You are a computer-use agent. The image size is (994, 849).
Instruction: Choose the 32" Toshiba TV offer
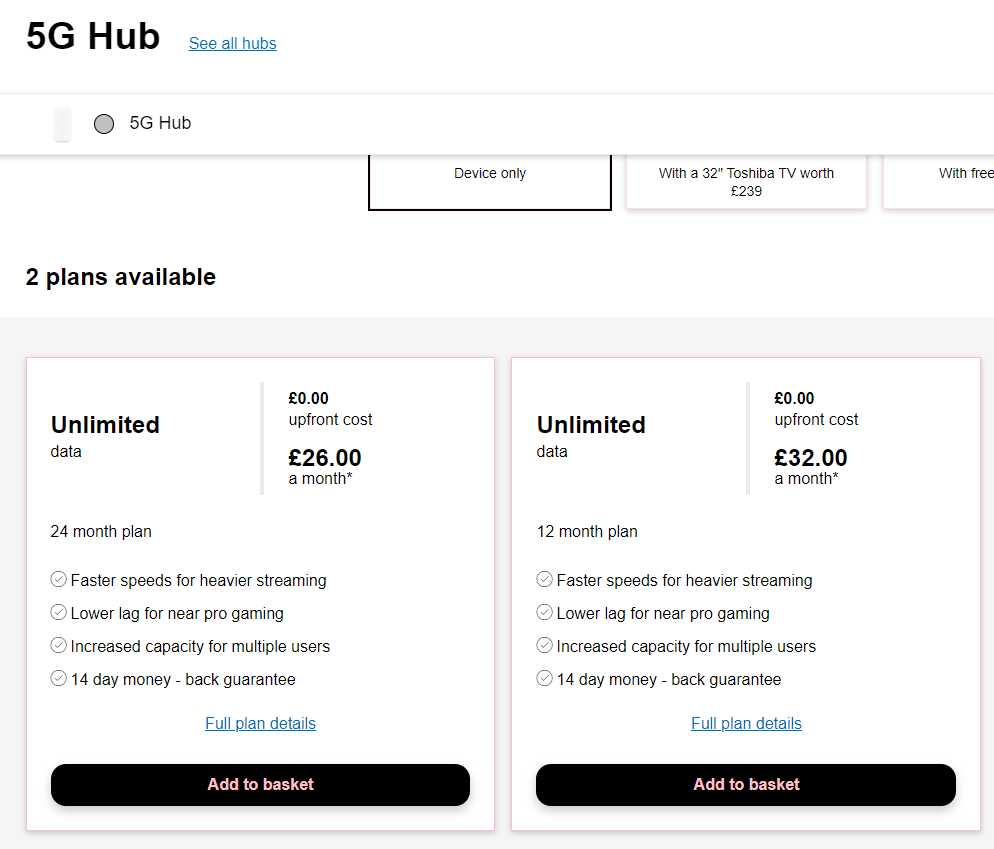click(x=746, y=182)
